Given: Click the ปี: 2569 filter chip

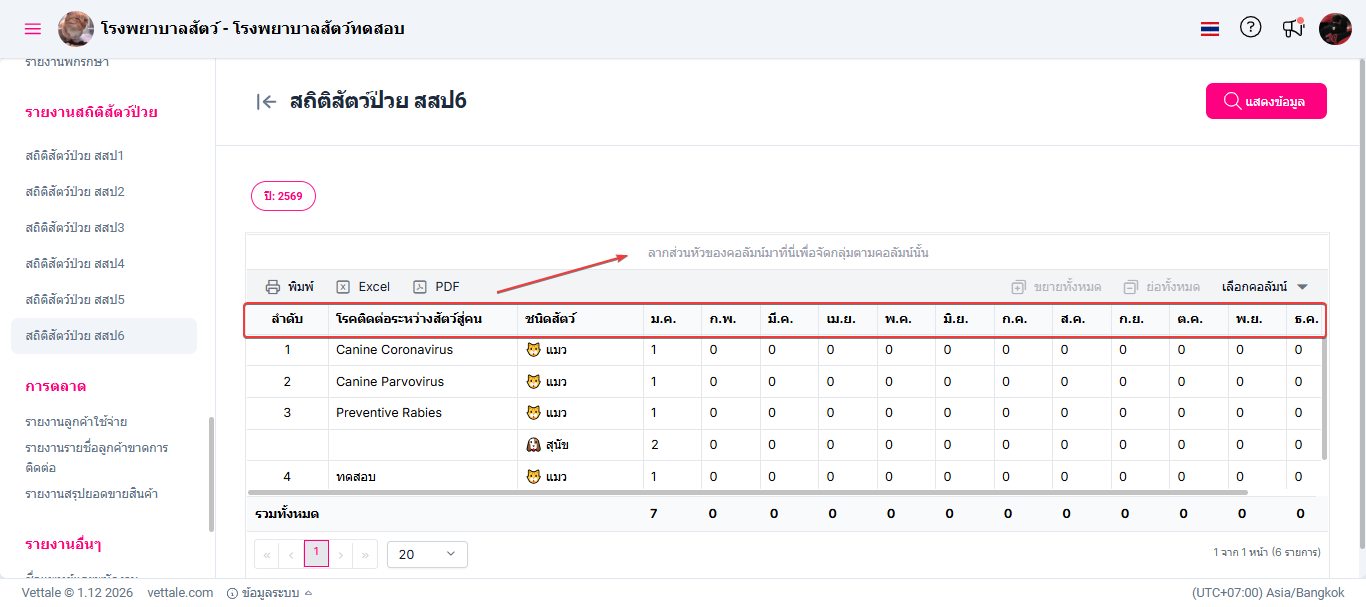Looking at the screenshot, I should (283, 196).
